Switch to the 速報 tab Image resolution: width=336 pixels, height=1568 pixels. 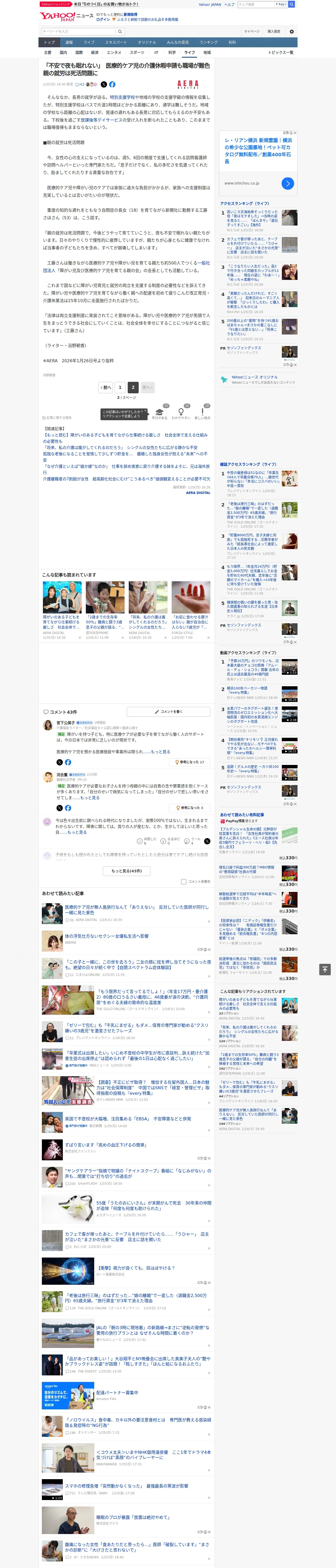tap(69, 43)
